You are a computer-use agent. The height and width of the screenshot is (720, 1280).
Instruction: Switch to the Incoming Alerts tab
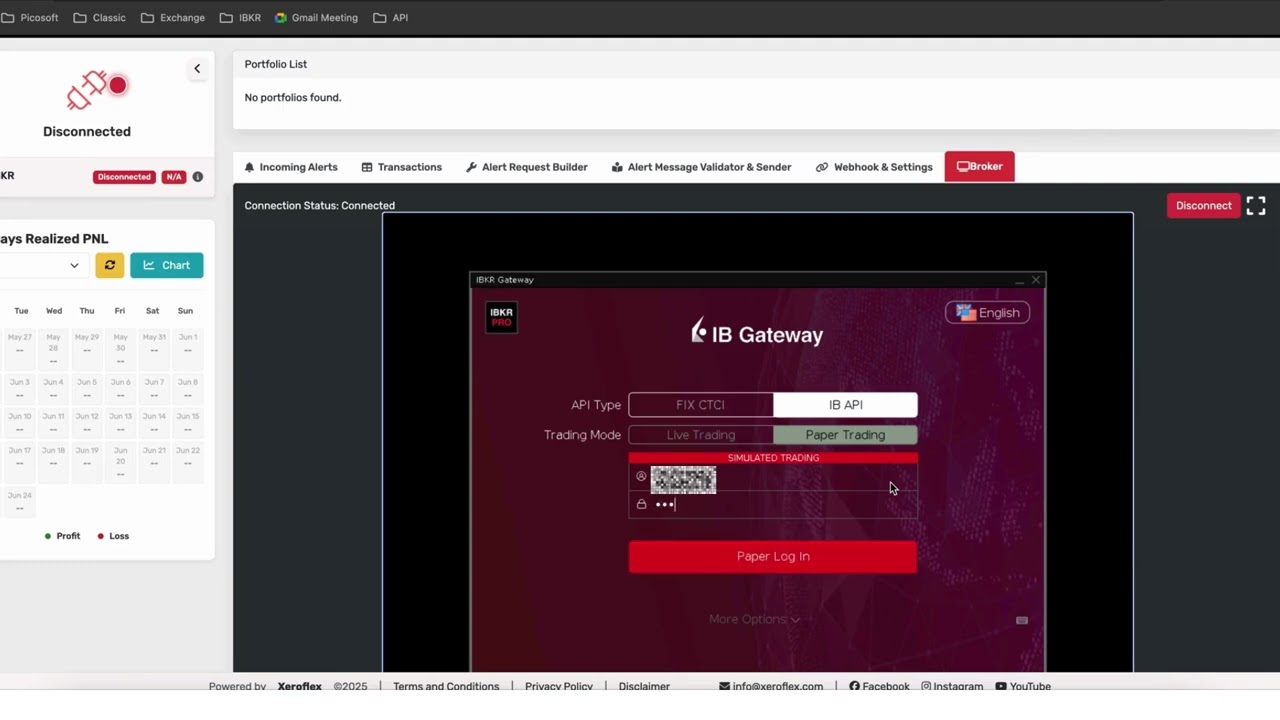(x=291, y=167)
